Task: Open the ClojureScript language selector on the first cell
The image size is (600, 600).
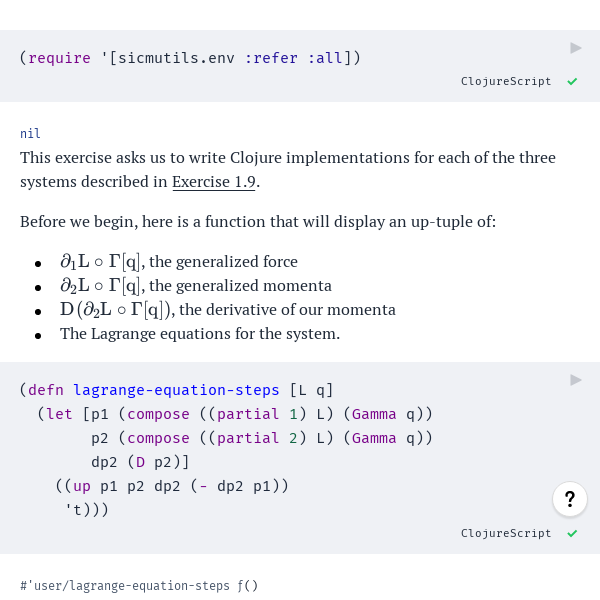Action: tap(505, 81)
